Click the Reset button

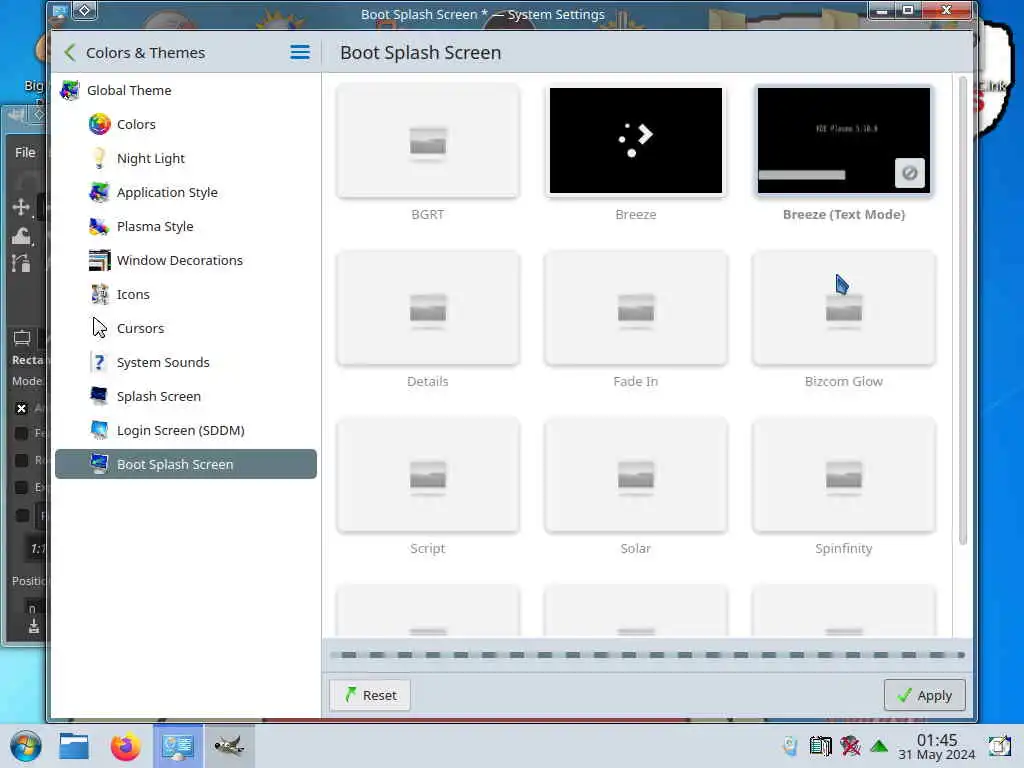[370, 695]
